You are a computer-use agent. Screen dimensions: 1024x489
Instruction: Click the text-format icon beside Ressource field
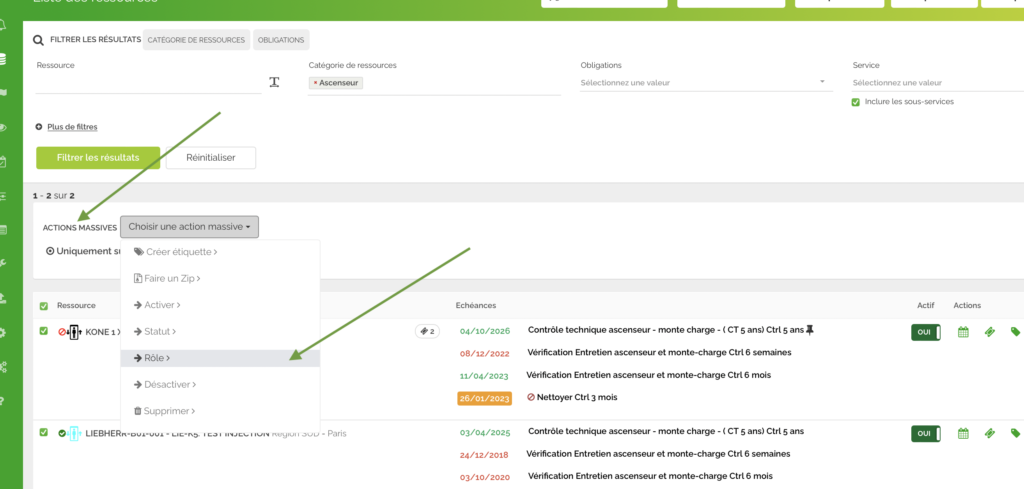(x=275, y=82)
